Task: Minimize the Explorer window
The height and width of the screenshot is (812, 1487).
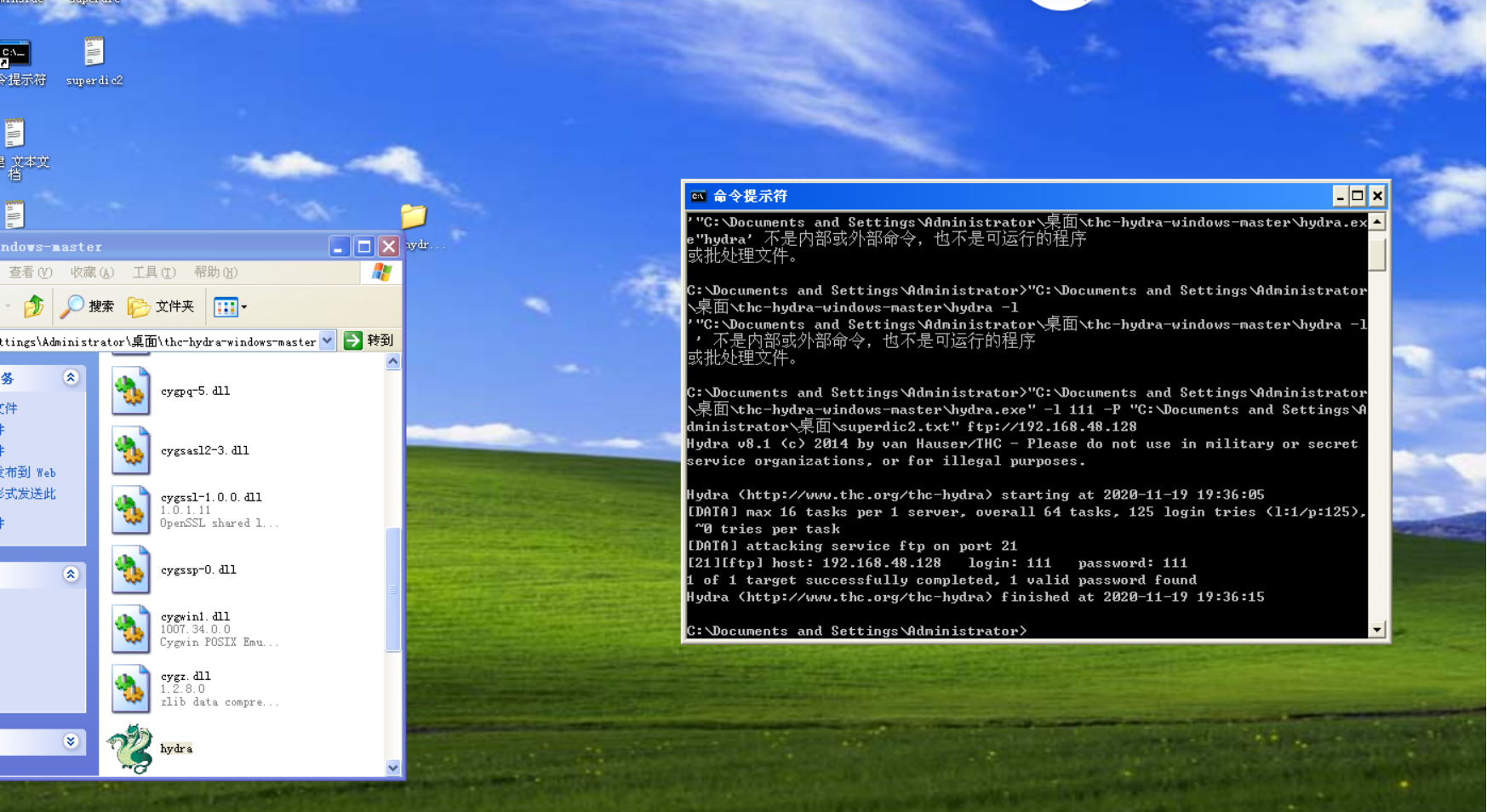Action: point(339,247)
